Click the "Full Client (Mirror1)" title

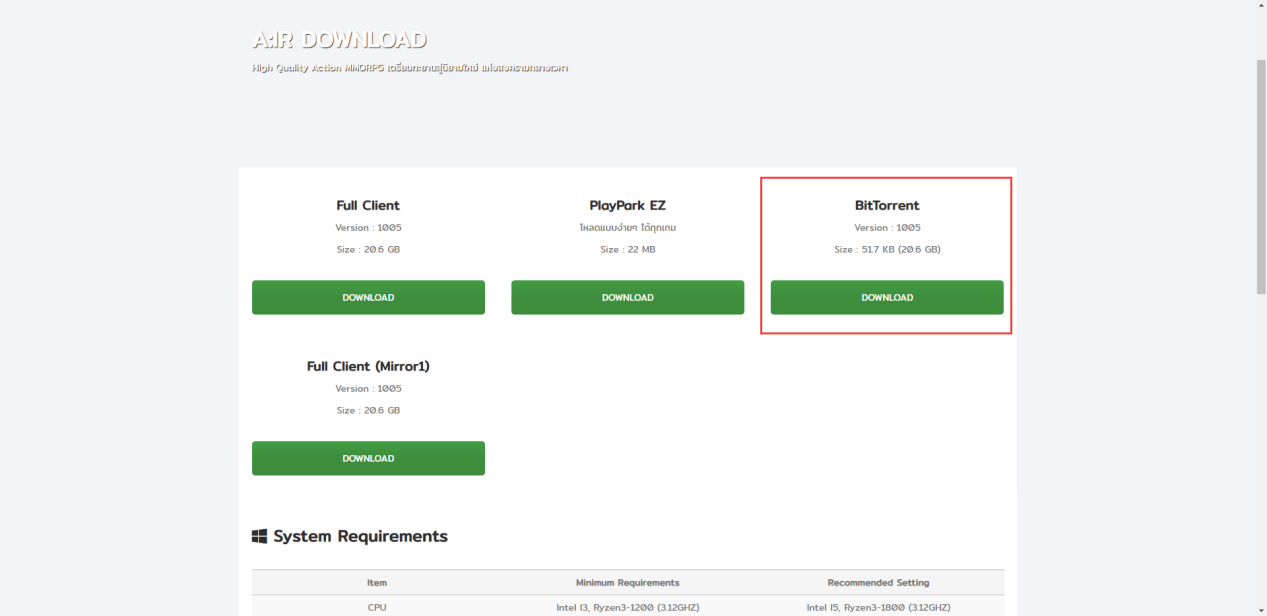tap(368, 366)
